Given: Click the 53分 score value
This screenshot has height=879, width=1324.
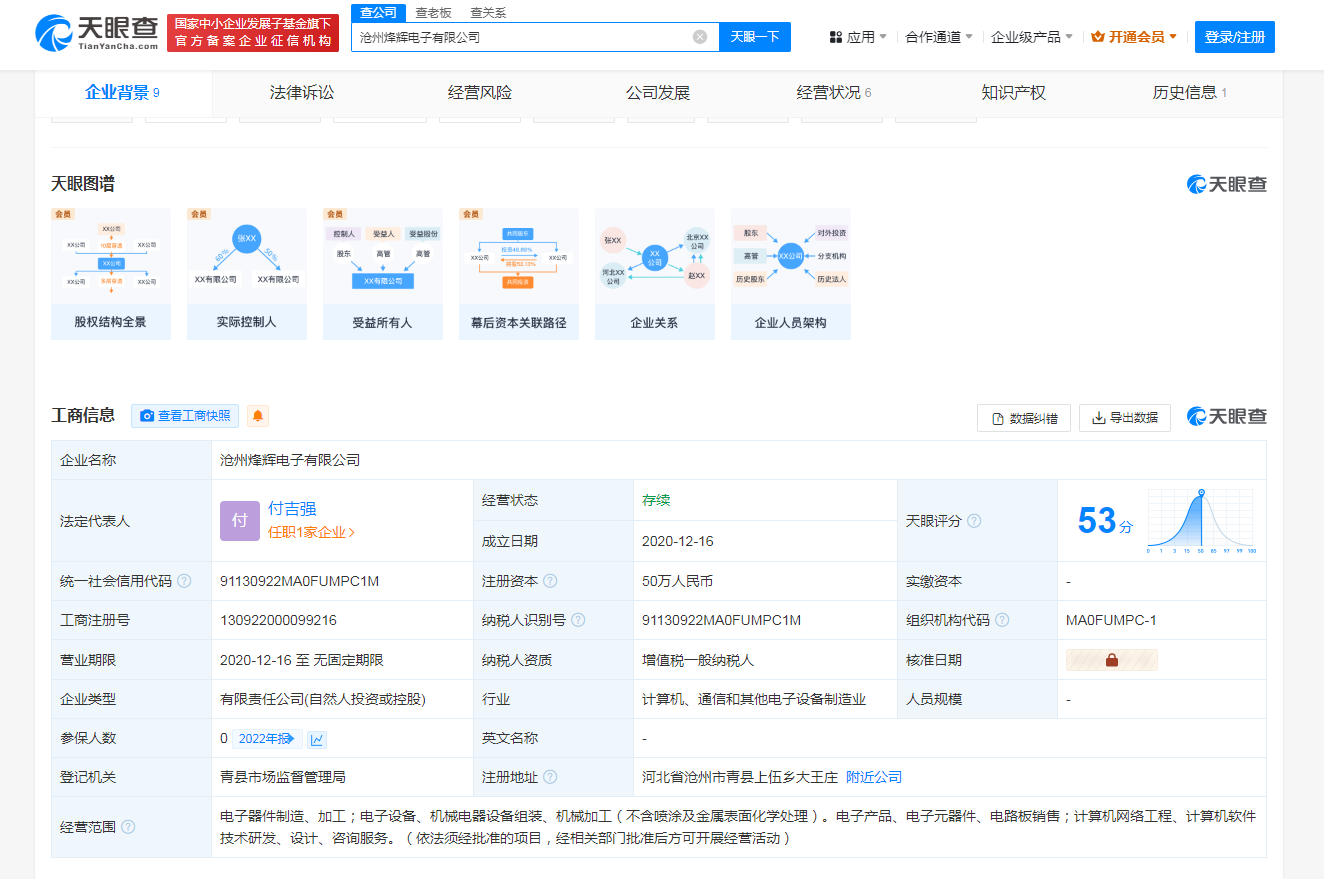Looking at the screenshot, I should point(1105,521).
